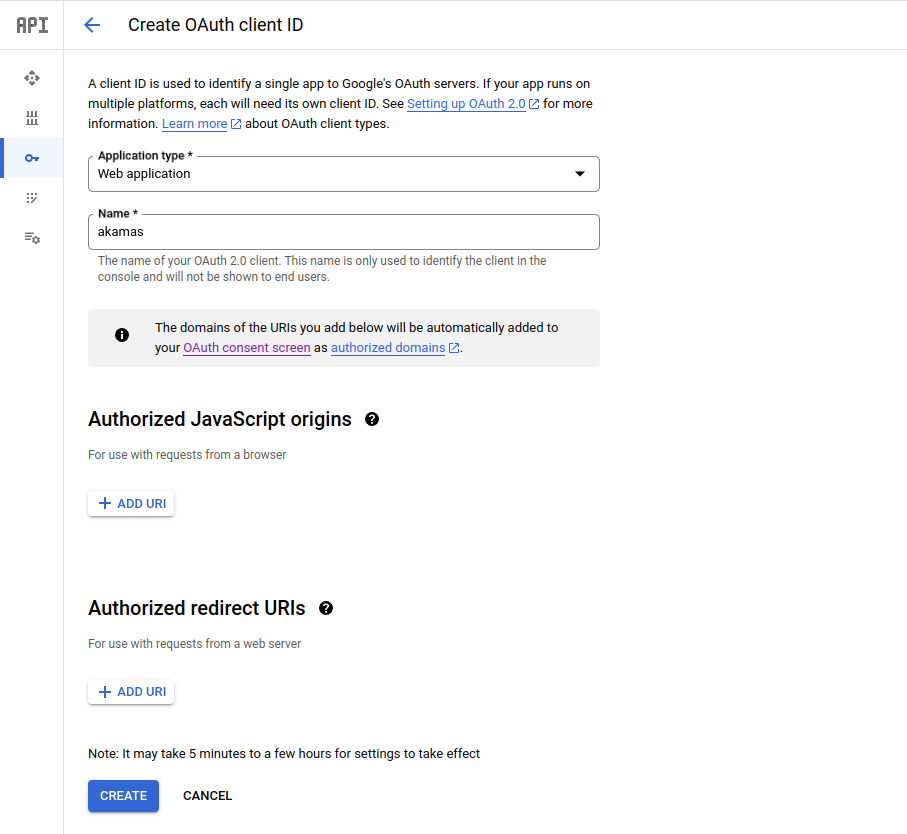This screenshot has width=907, height=834.
Task: Click the API logo in the sidebar
Action: 32,25
